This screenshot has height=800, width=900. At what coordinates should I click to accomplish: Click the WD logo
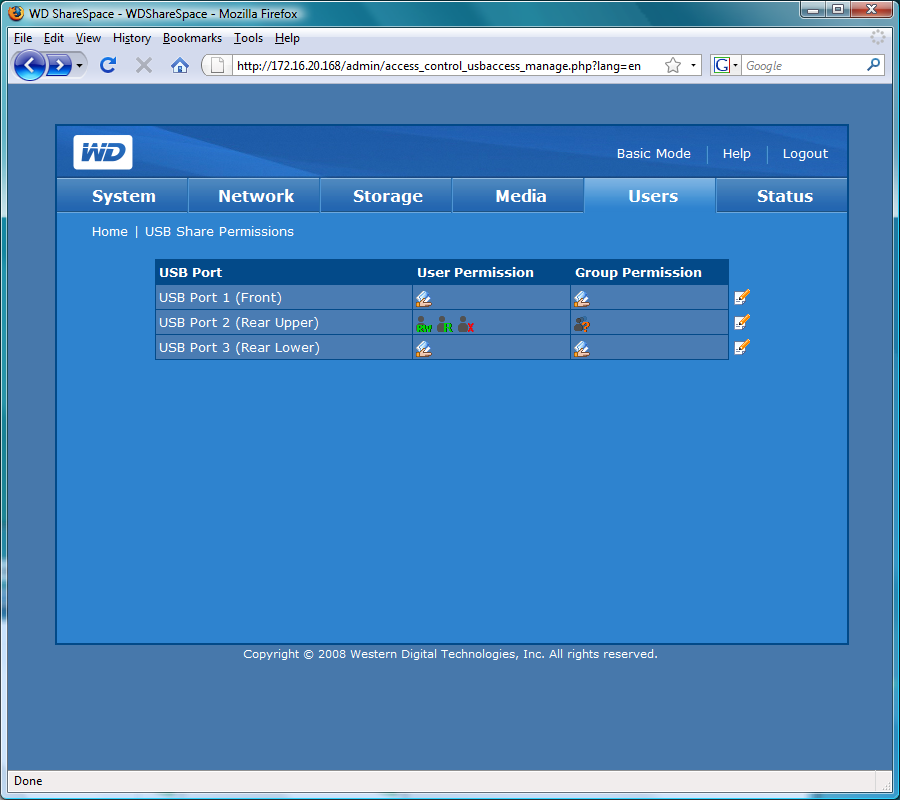[103, 152]
